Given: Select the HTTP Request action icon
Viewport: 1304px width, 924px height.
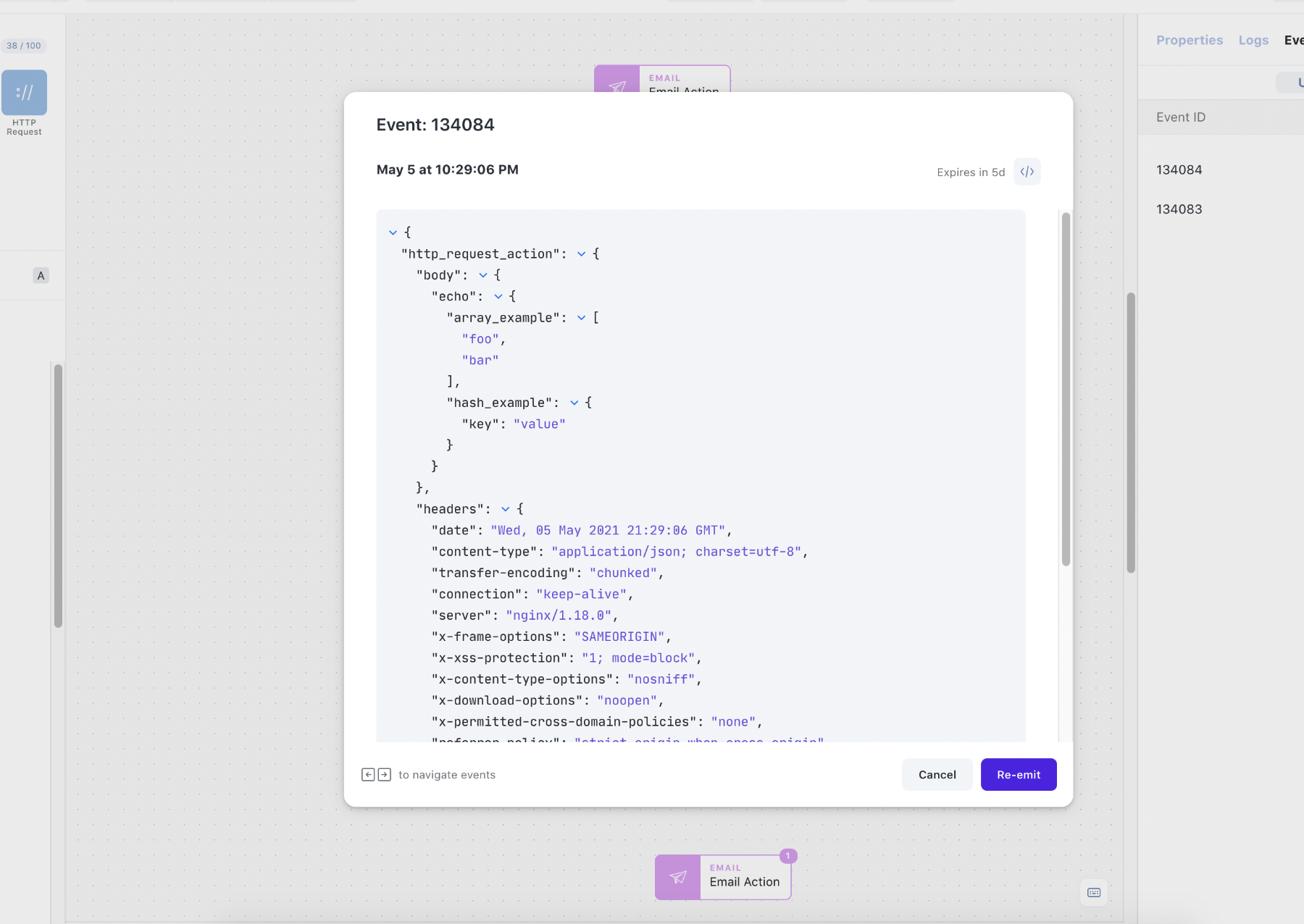Looking at the screenshot, I should click(24, 93).
